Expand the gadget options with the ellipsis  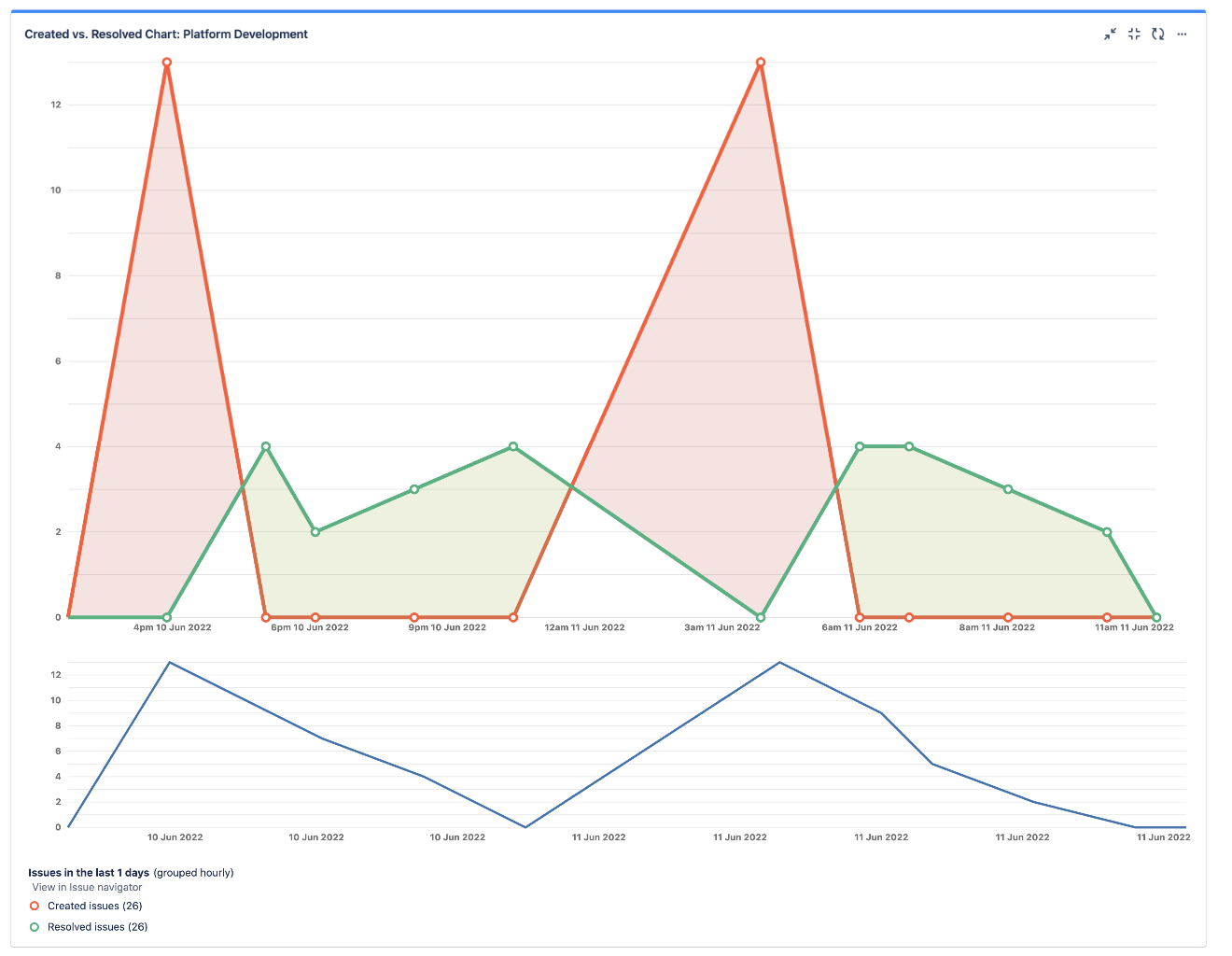[1182, 35]
